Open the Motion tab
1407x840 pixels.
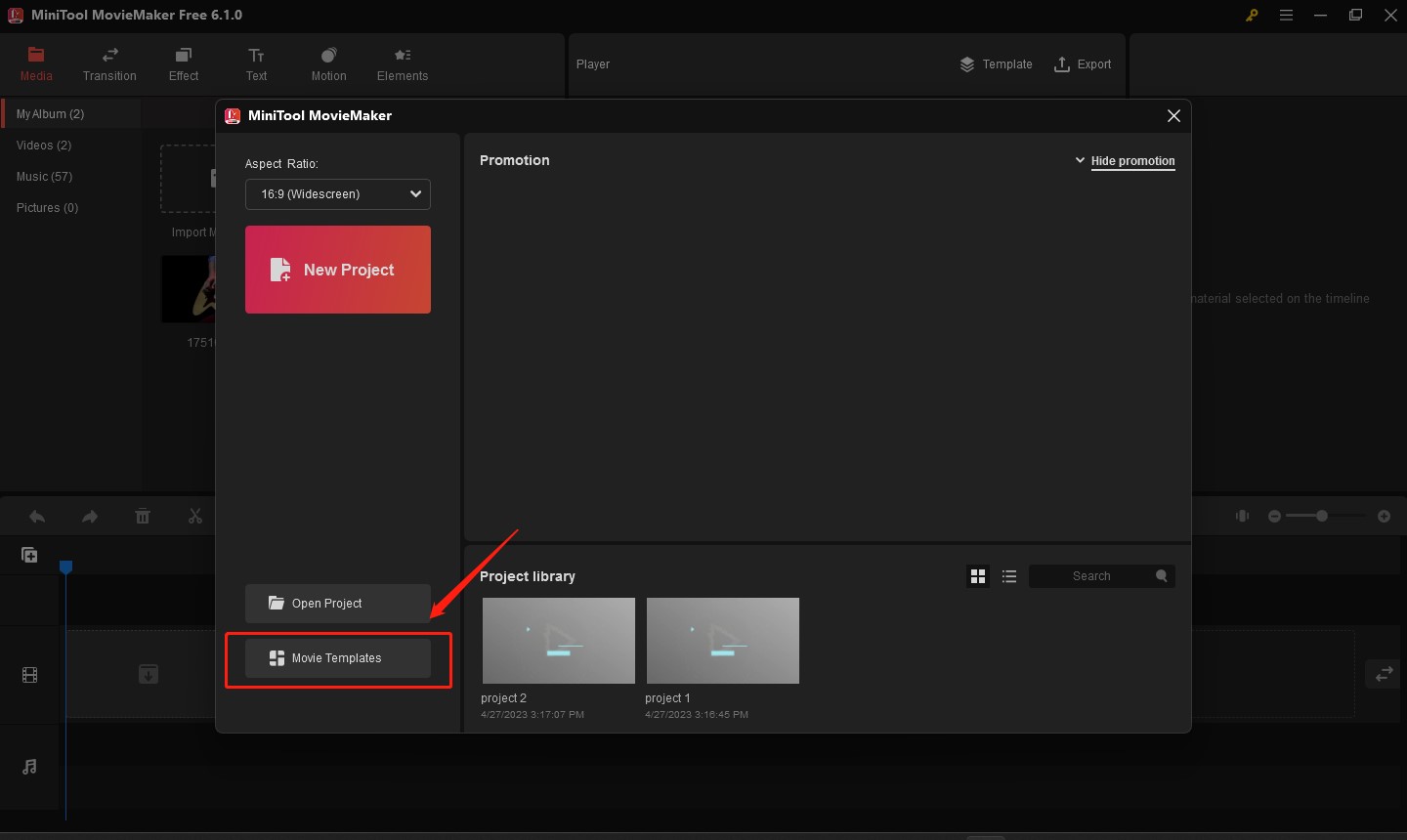[328, 64]
